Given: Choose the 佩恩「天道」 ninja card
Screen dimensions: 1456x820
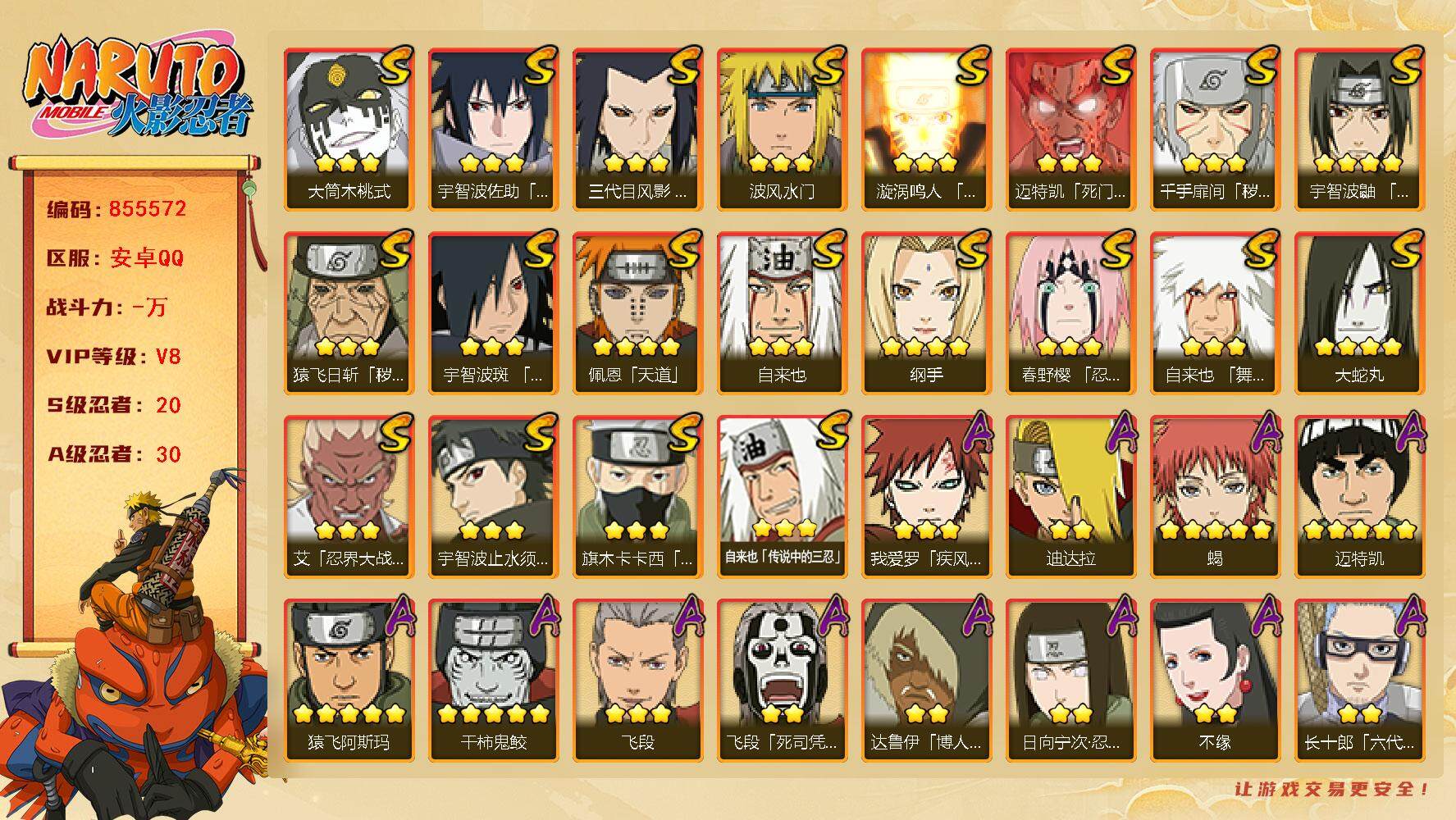Looking at the screenshot, I should [x=638, y=312].
